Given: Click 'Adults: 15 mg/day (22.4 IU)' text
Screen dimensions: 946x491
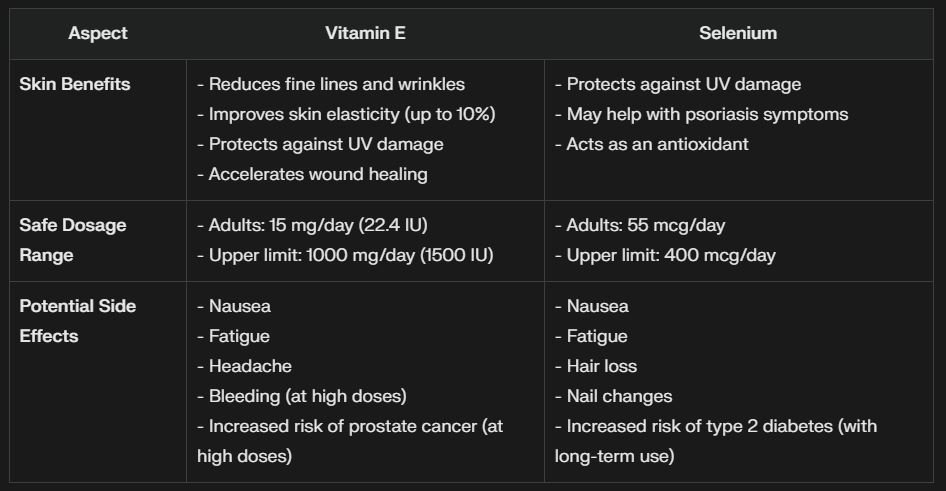Looking at the screenshot, I should pyautogui.click(x=312, y=225).
